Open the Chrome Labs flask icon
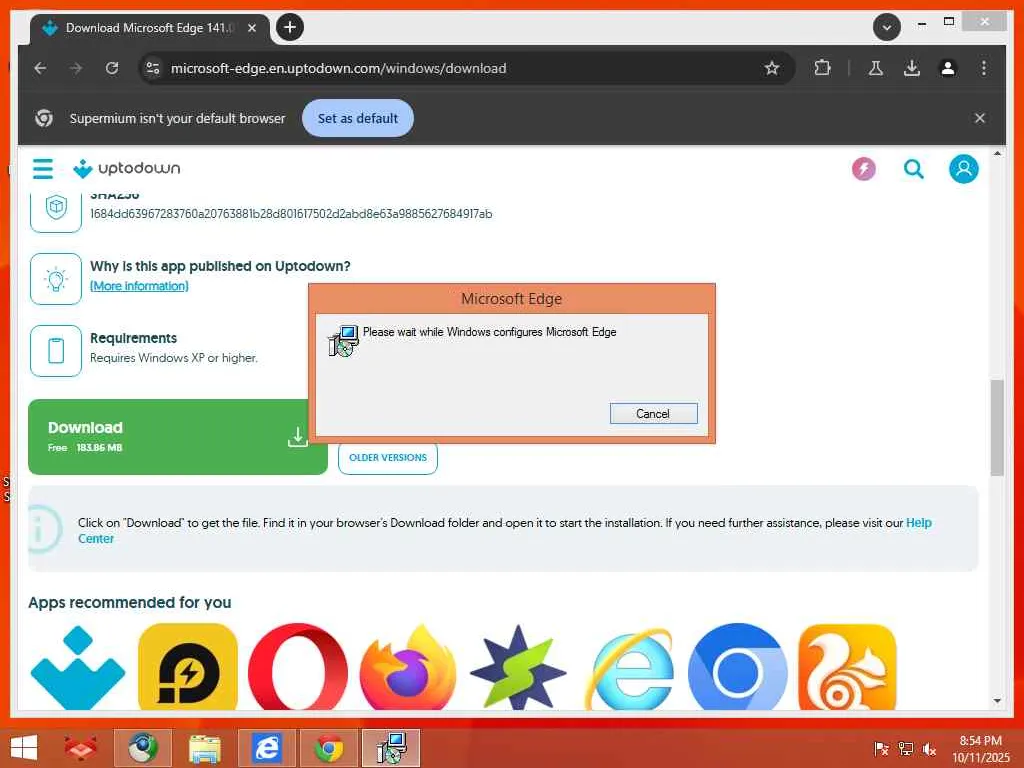Image resolution: width=1024 pixels, height=768 pixels. click(x=876, y=68)
